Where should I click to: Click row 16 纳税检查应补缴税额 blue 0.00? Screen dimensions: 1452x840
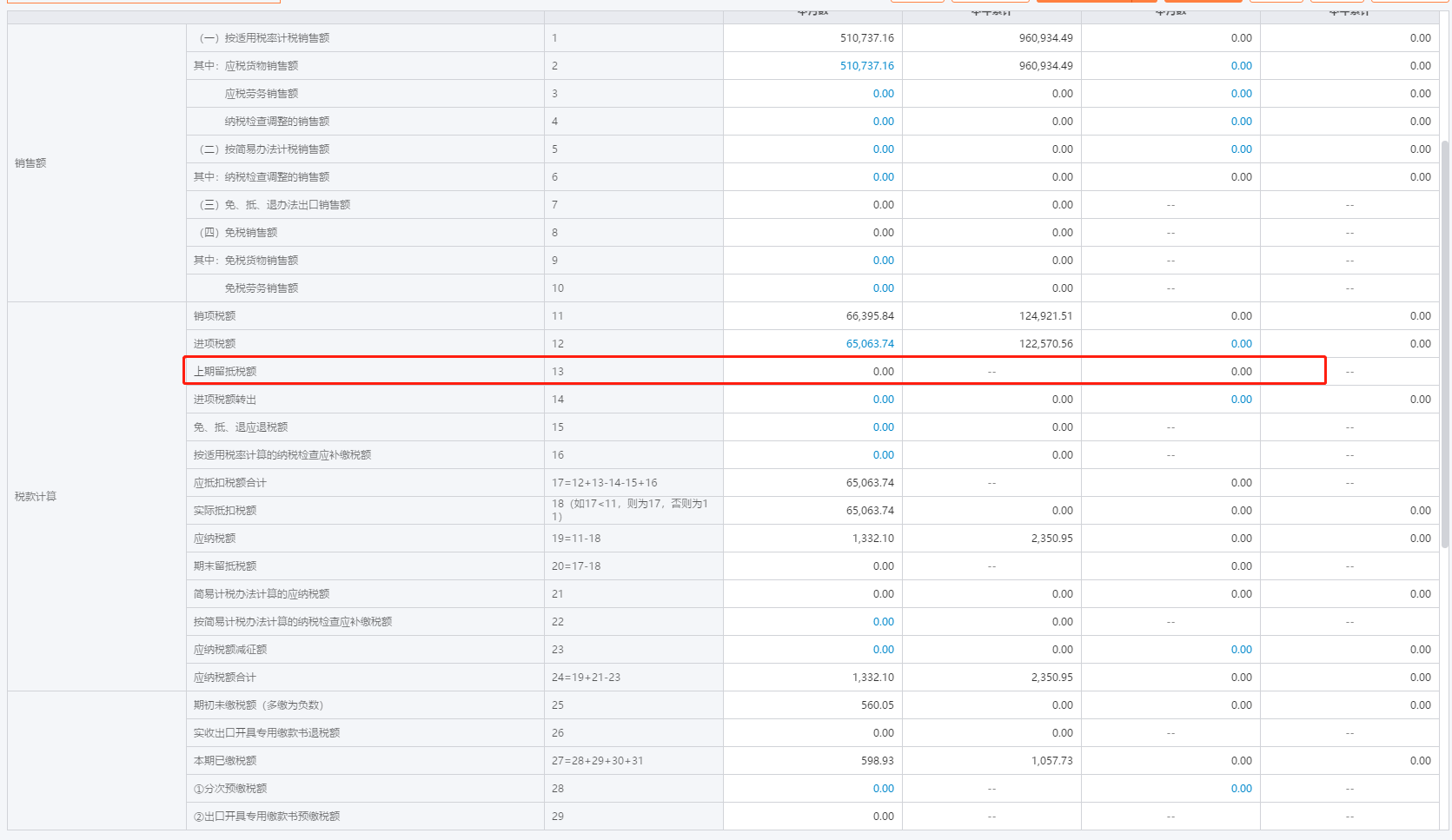[883, 455]
